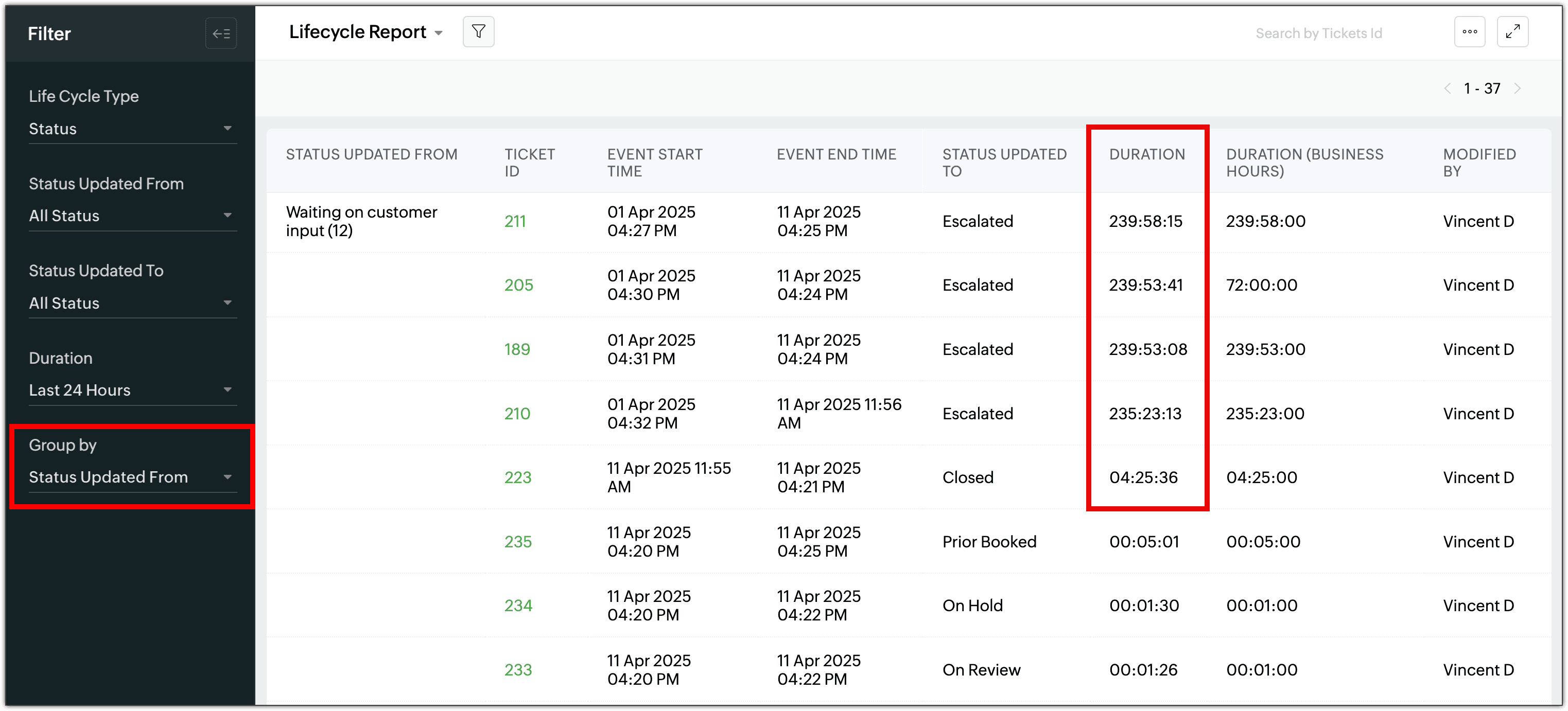Select Waiting on customer input group row
Viewport: 1568px width, 711px height.
(x=361, y=221)
